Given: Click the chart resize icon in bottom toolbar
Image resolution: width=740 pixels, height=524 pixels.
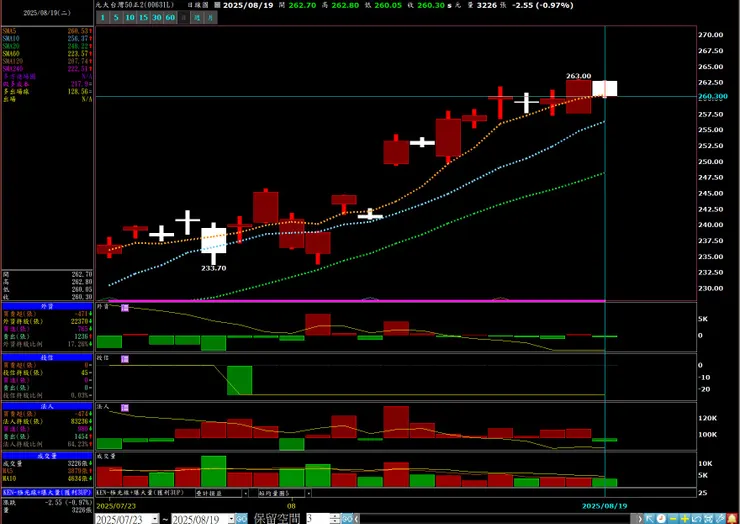Looking at the screenshot, I should pyautogui.click(x=697, y=519).
